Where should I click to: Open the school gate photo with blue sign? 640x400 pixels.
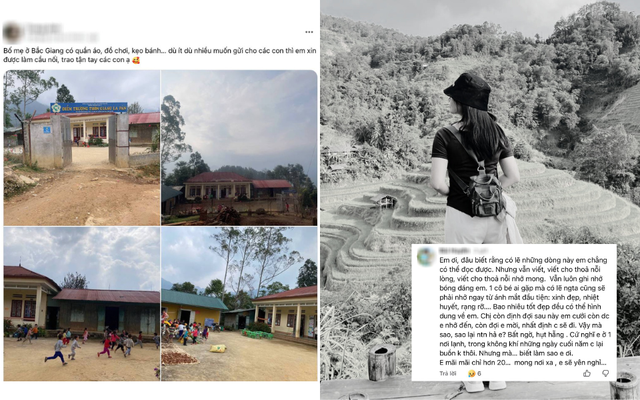pos(82,148)
